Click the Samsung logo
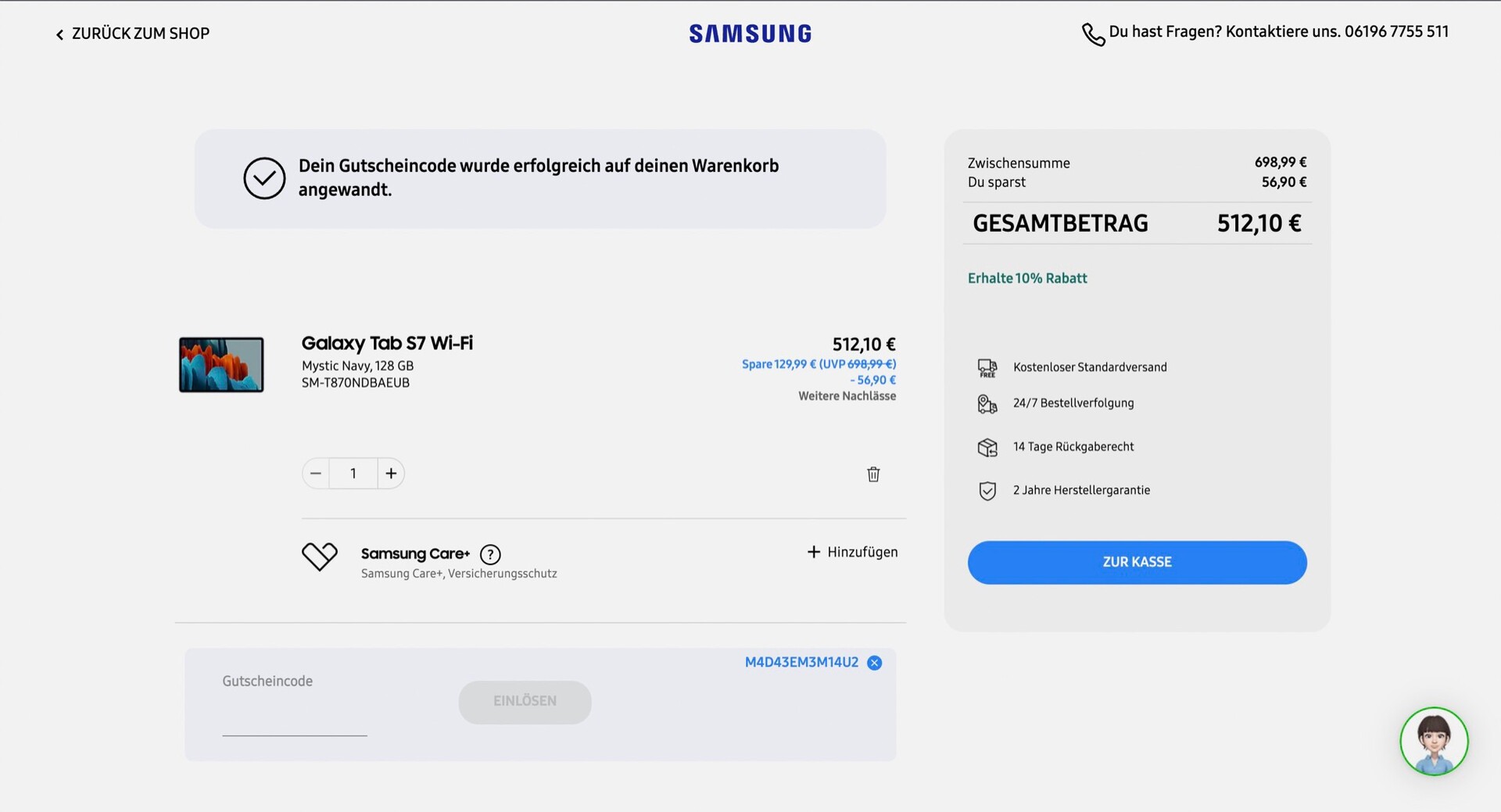This screenshot has height=812, width=1501. [750, 34]
